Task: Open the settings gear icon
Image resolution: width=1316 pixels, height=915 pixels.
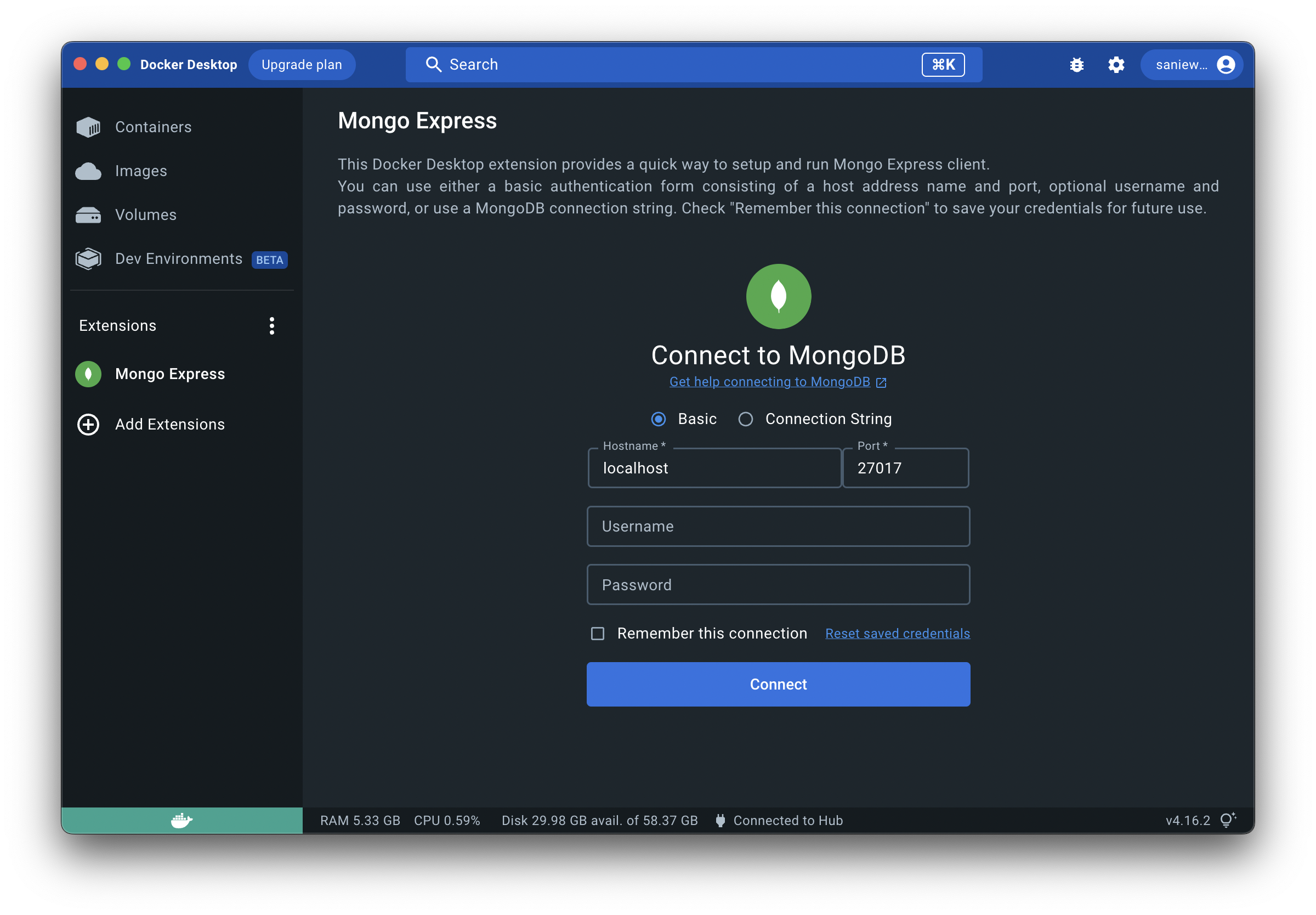Action: [x=1116, y=65]
